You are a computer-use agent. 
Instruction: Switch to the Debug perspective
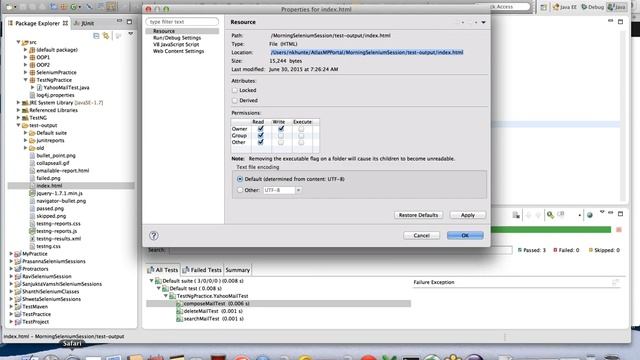[593, 7]
